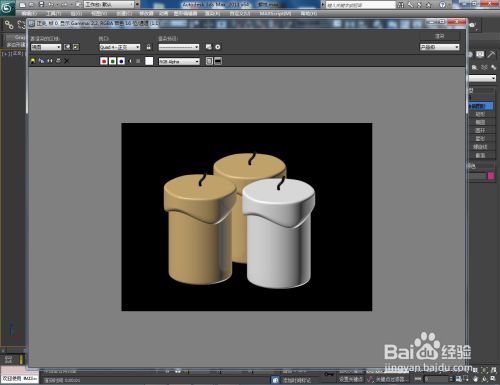Select the Select and Link tool
The height and width of the screenshot is (385, 500).
[9, 25]
